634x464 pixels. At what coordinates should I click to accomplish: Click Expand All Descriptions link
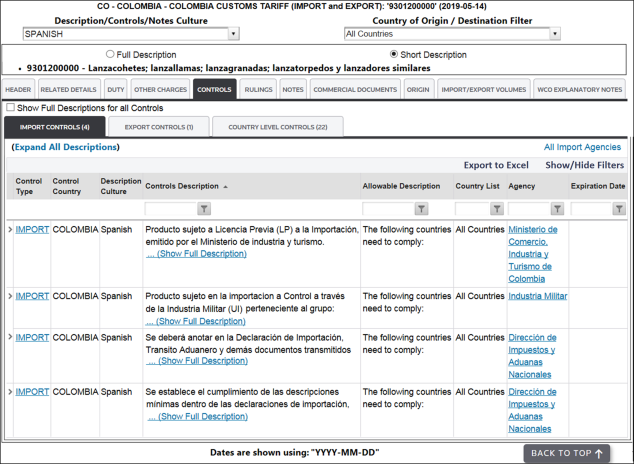click(x=66, y=147)
